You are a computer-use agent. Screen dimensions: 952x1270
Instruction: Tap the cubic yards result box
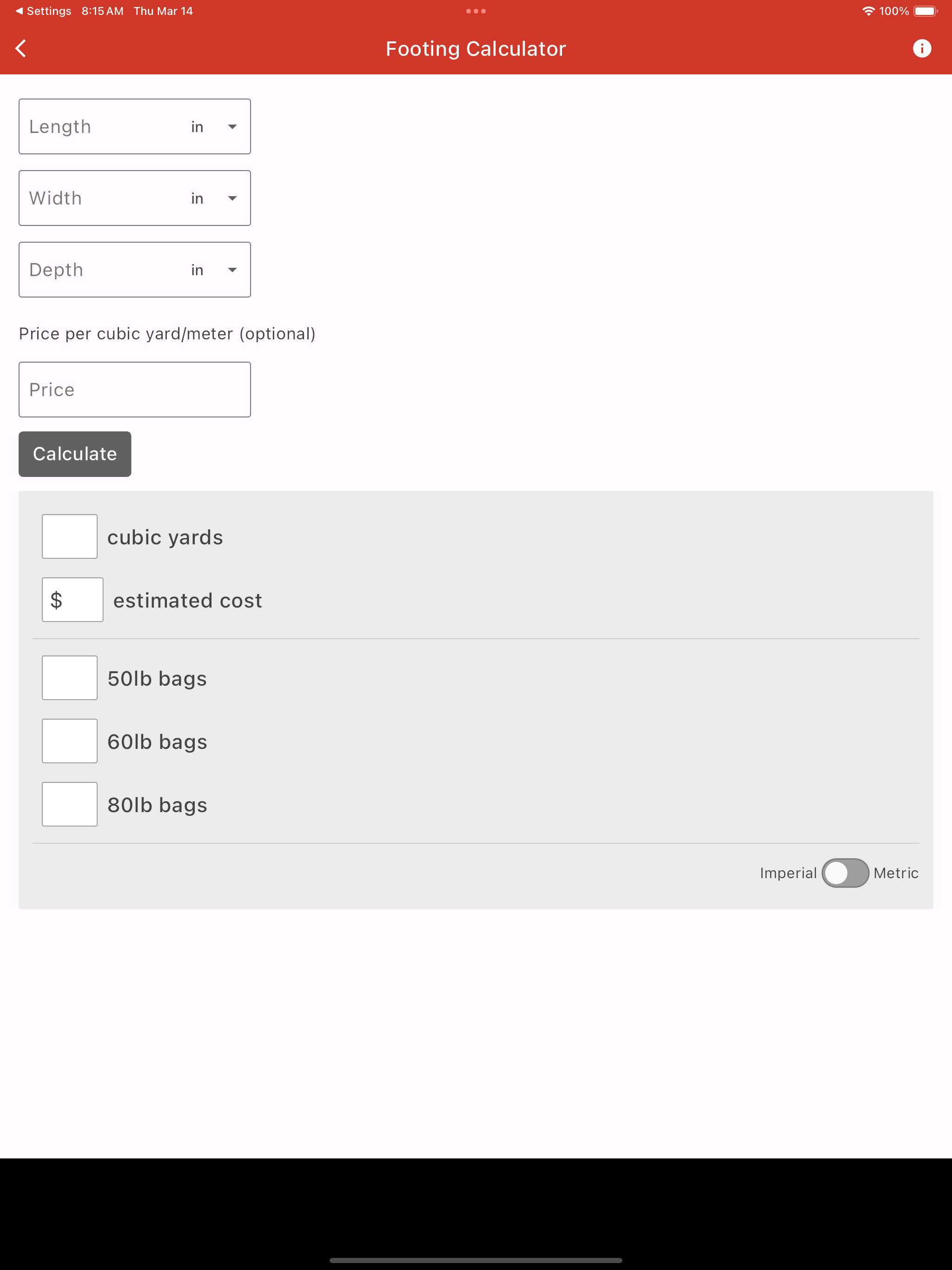69,536
